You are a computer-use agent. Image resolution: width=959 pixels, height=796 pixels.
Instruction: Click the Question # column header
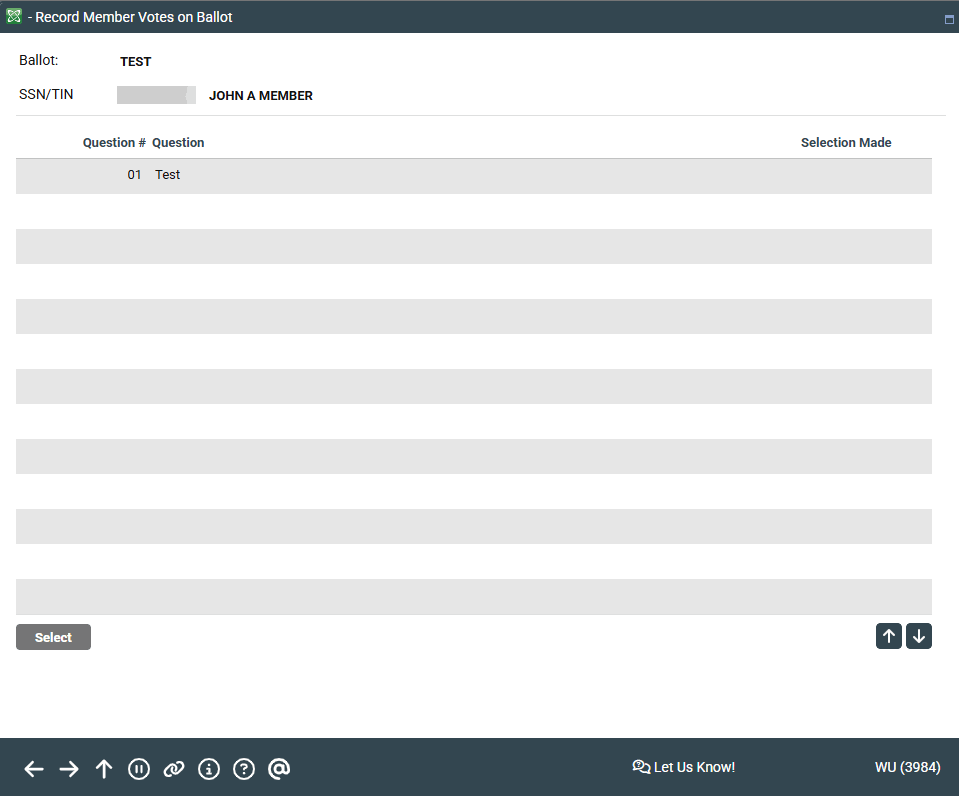pyautogui.click(x=114, y=143)
